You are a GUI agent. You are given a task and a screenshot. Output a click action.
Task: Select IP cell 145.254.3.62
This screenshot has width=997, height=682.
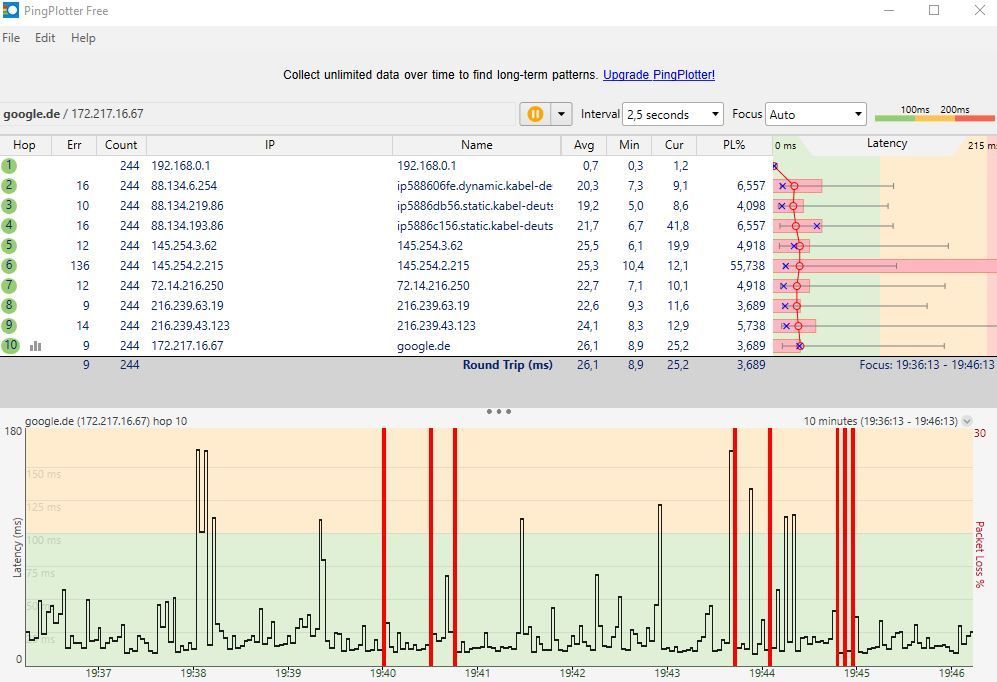(184, 245)
